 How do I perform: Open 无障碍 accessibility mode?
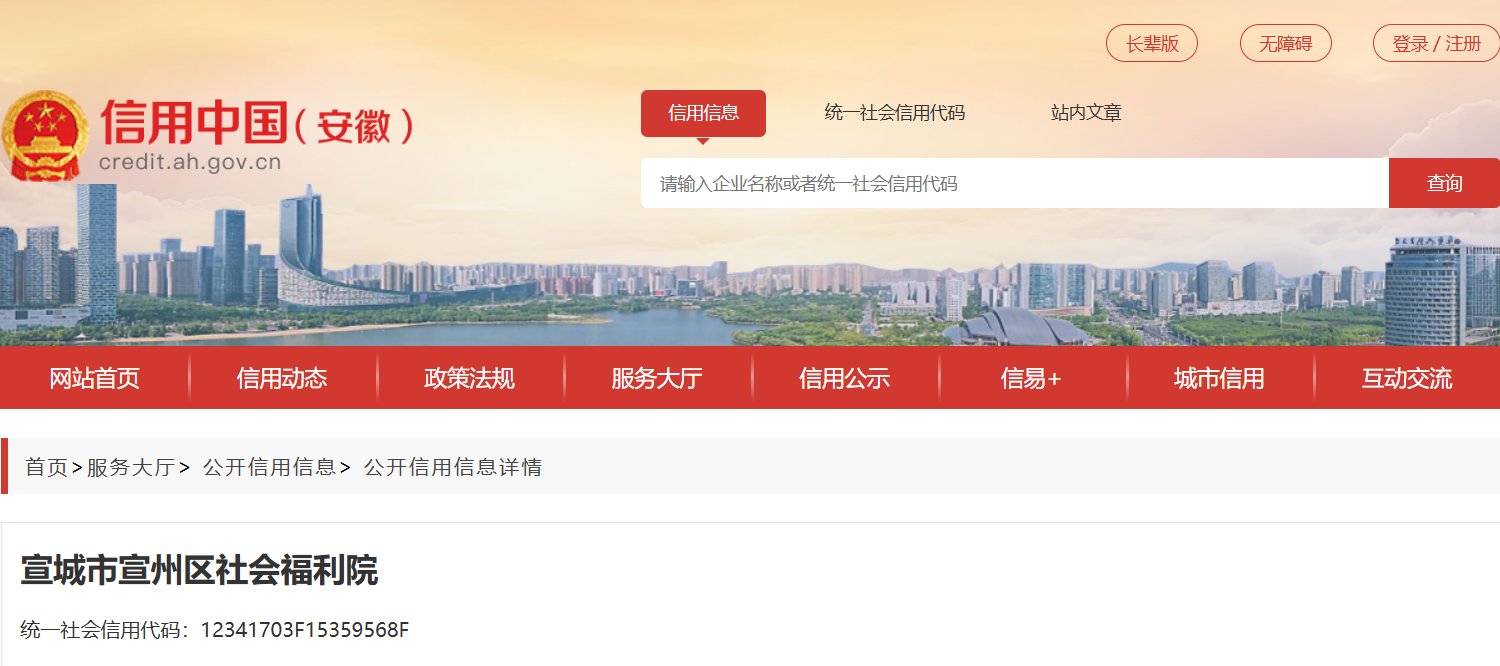coord(1286,43)
